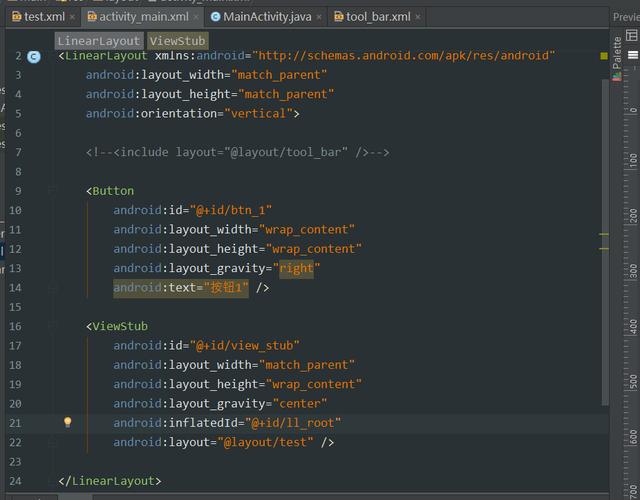Switch to the activity_main.xml tab
The height and width of the screenshot is (500, 640).
143,17
